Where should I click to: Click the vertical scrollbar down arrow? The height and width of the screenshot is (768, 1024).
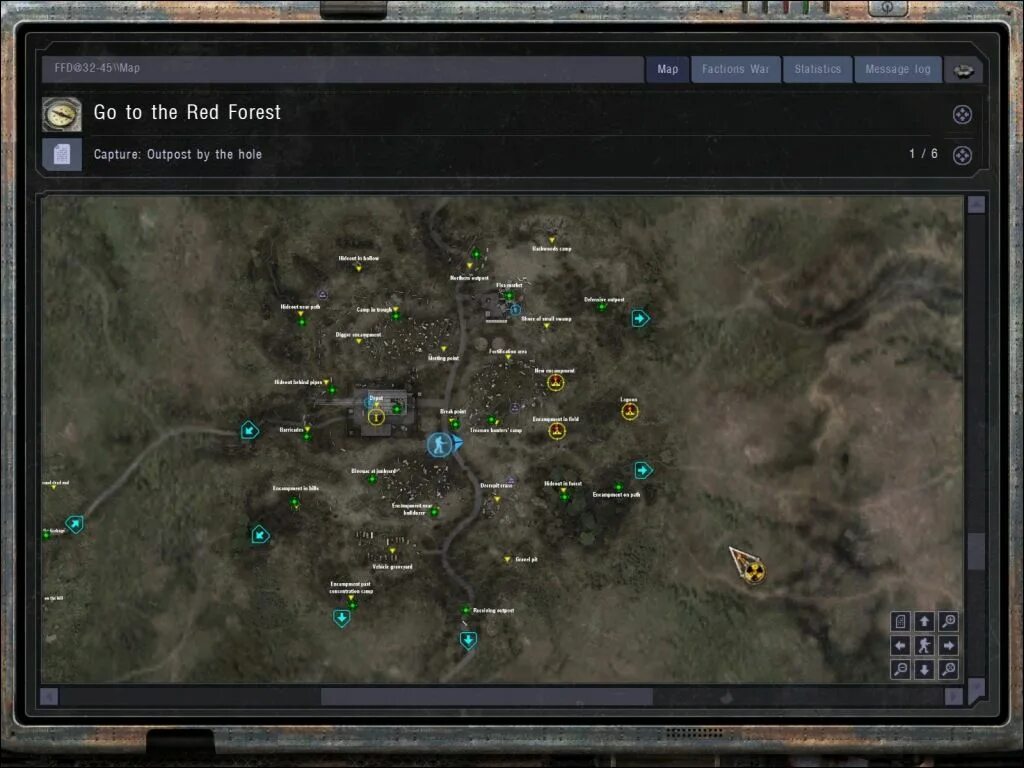coord(976,691)
